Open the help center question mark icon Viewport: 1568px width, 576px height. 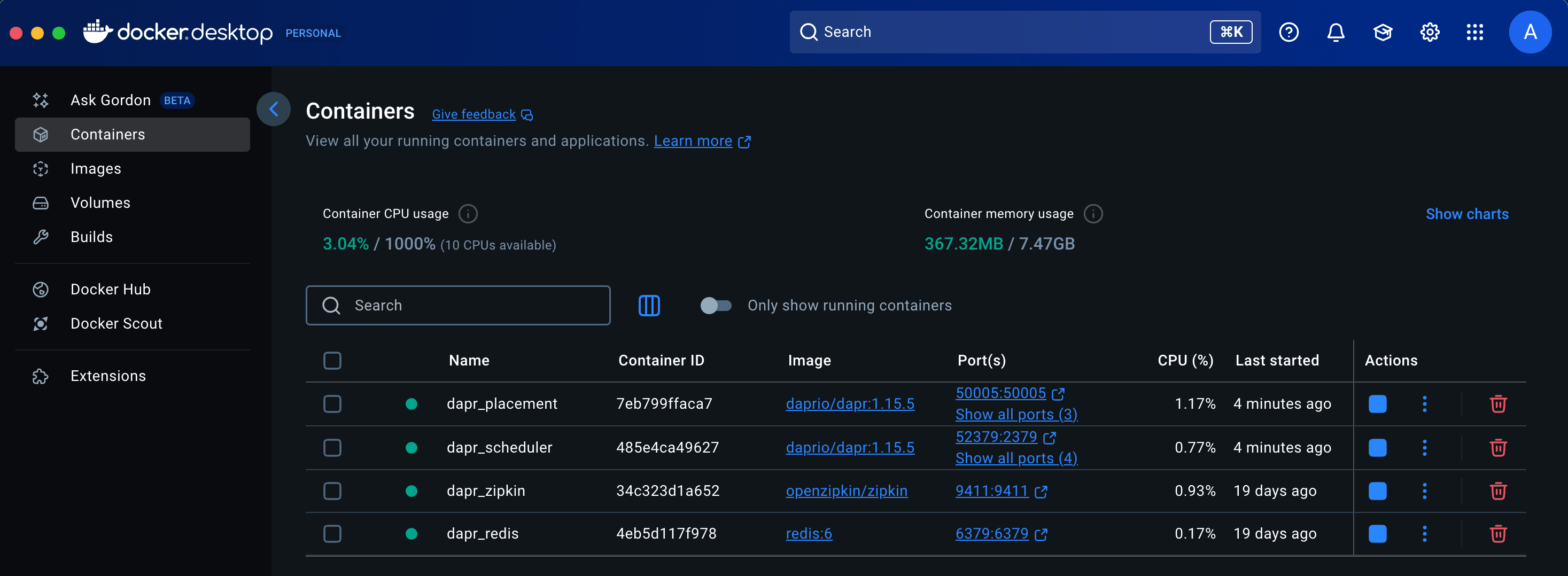(1288, 32)
